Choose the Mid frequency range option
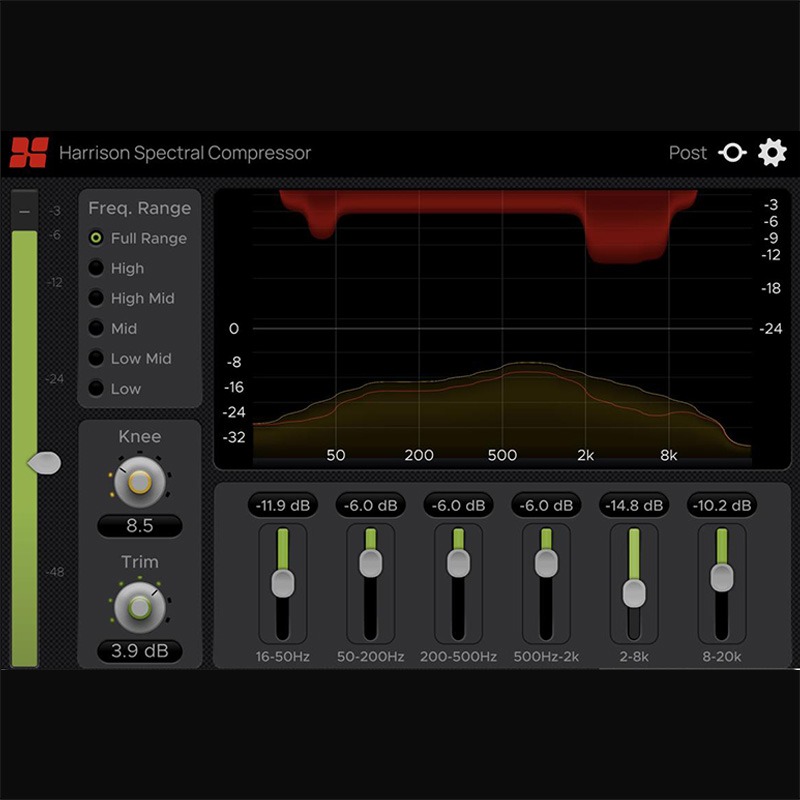 (96, 328)
